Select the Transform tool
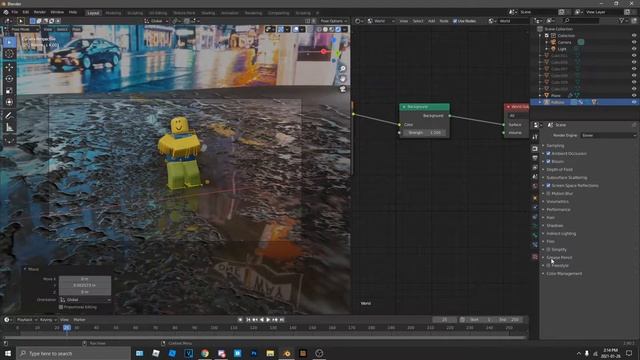Image resolution: width=640 pixels, height=360 pixels. [x=9, y=102]
